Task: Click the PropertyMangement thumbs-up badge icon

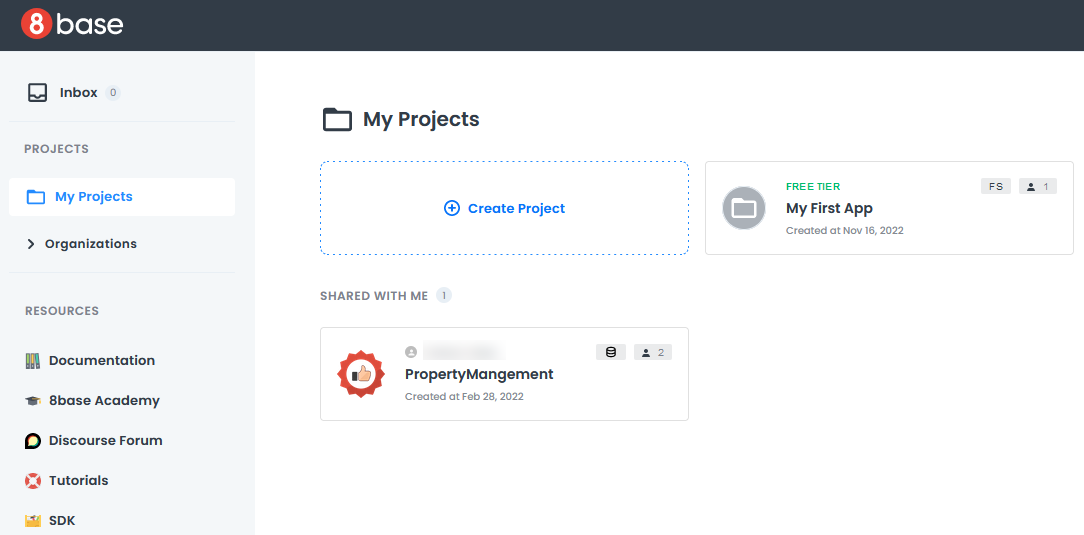Action: click(361, 374)
